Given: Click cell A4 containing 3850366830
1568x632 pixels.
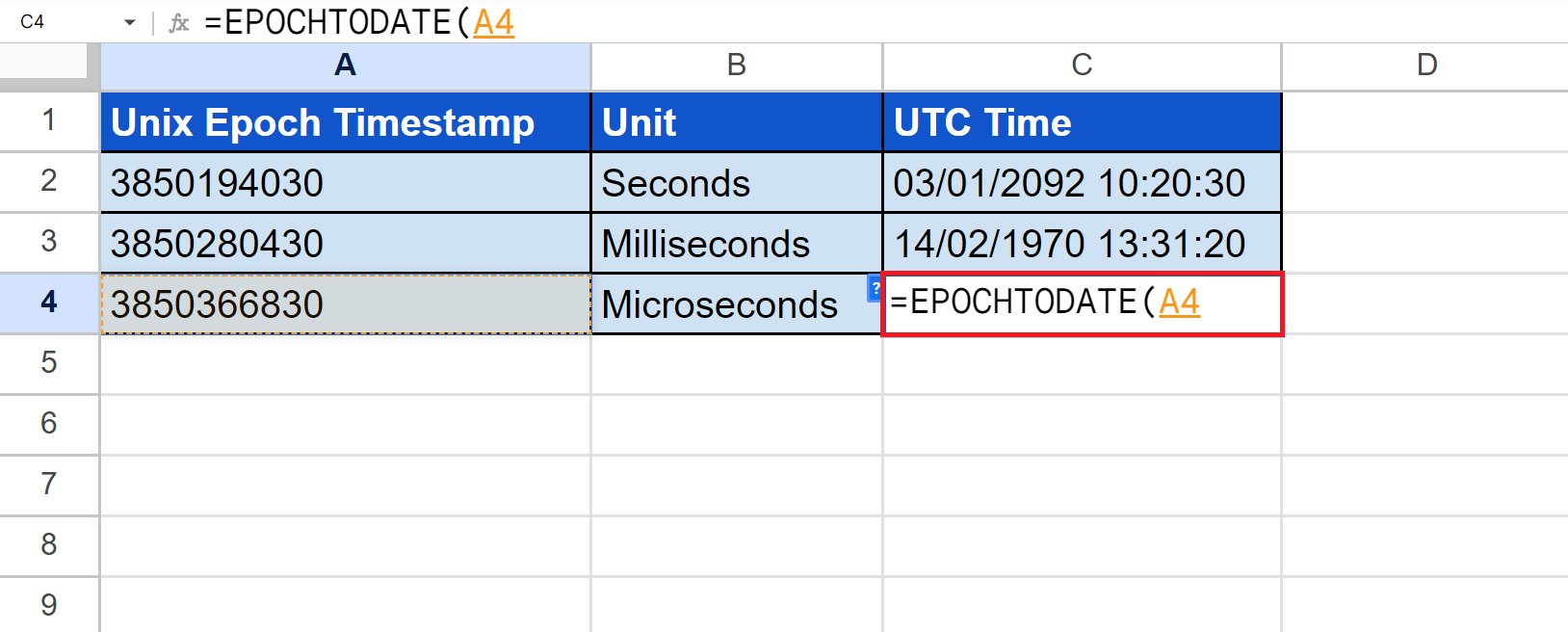Looking at the screenshot, I should [x=345, y=304].
